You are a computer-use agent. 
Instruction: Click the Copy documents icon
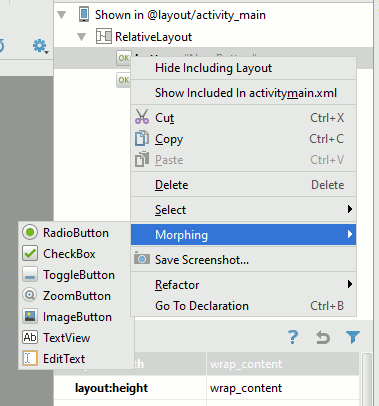[142, 138]
